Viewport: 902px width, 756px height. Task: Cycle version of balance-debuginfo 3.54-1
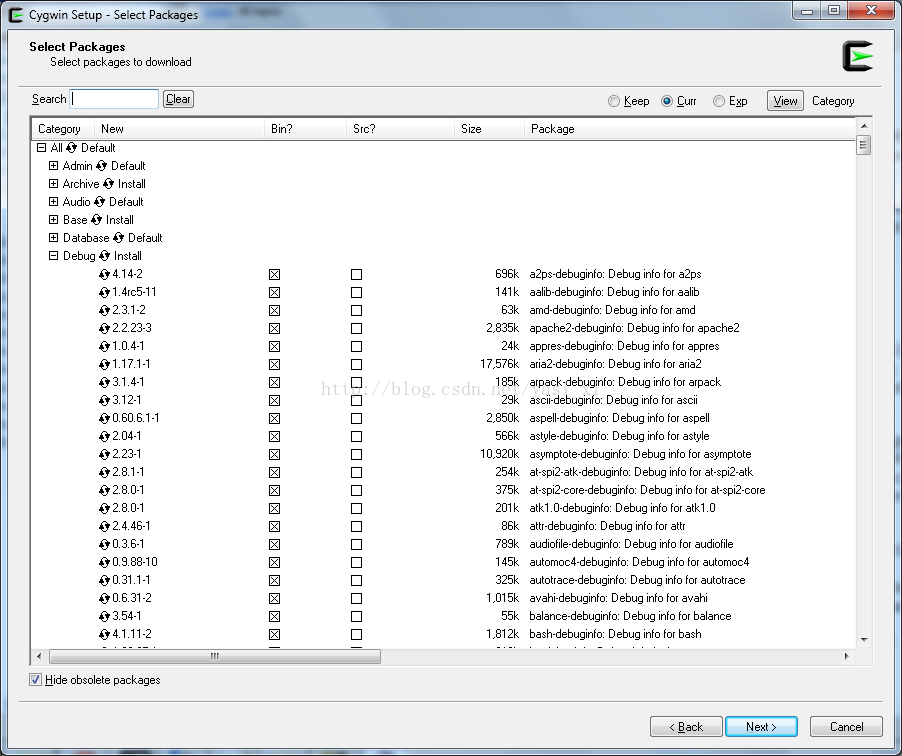[104, 616]
